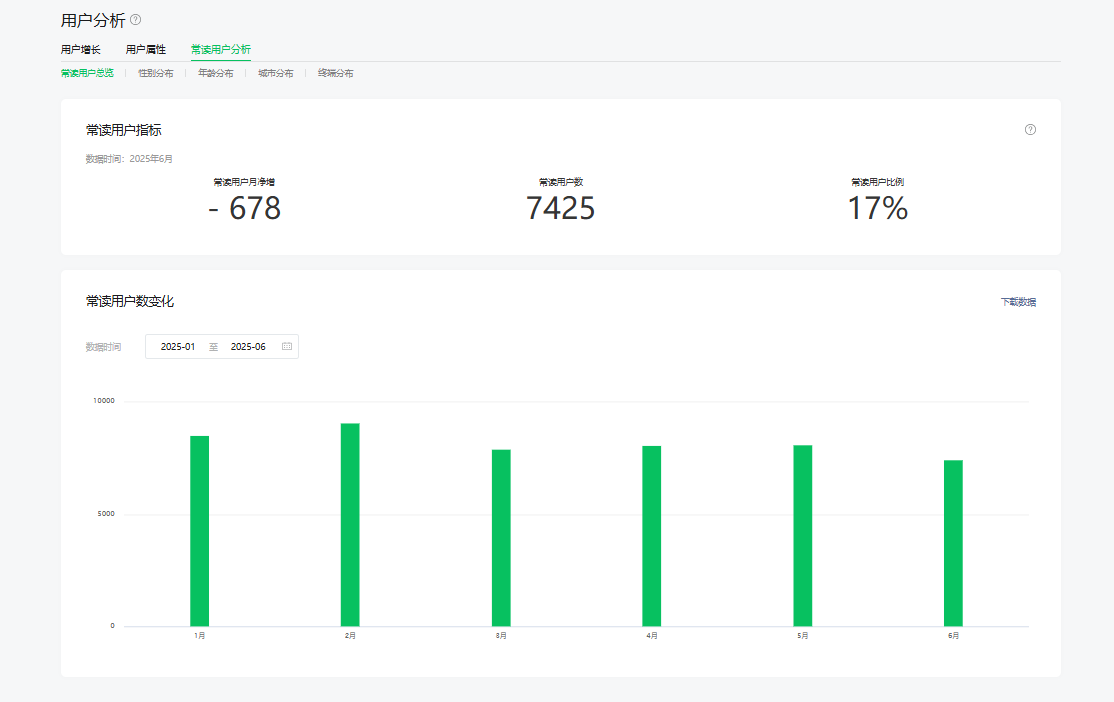The width and height of the screenshot is (1114, 702).
Task: Click the 17% 常读用户比例 value
Action: 877,208
